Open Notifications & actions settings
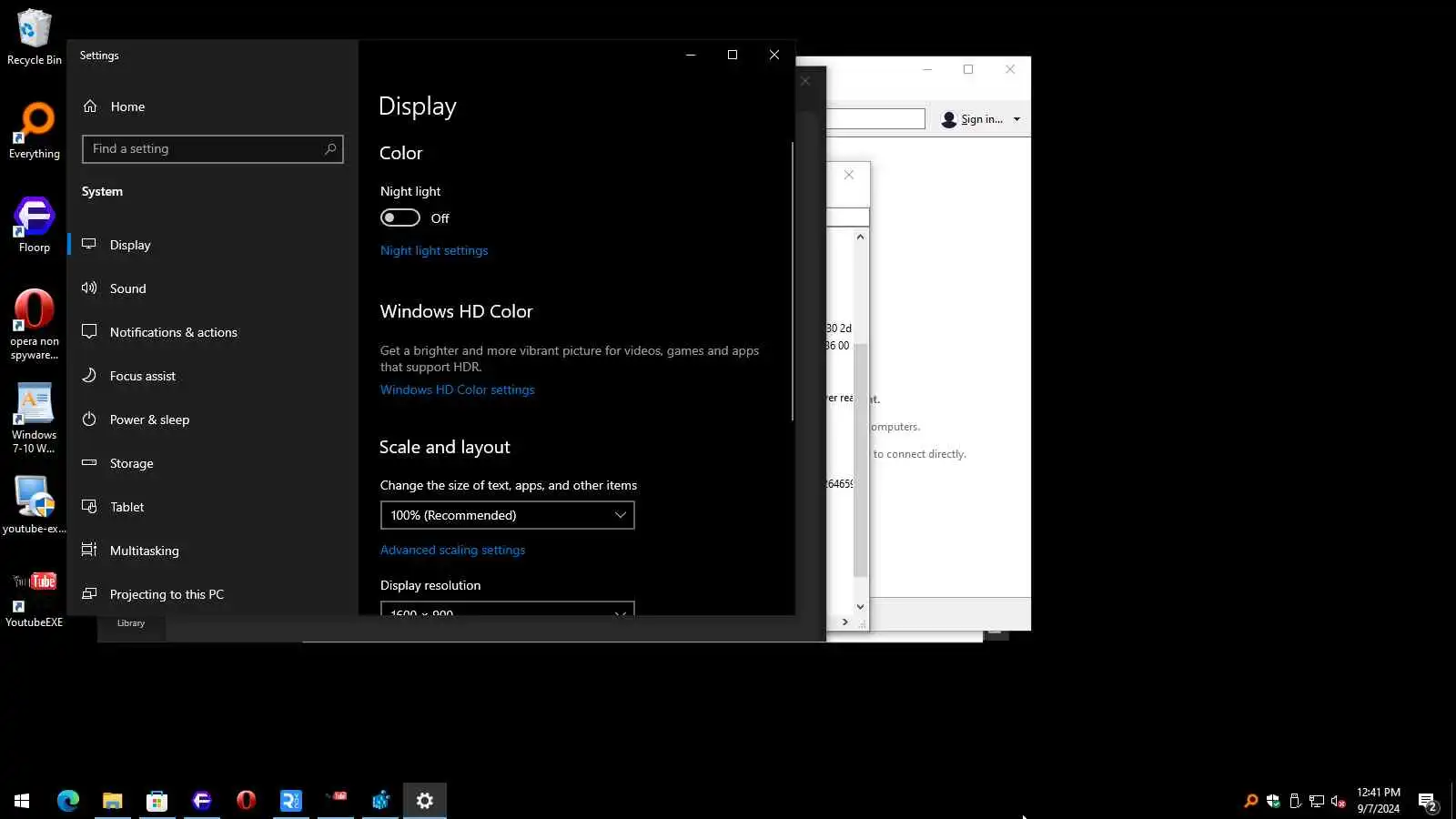Image resolution: width=1456 pixels, height=819 pixels. 213,332
